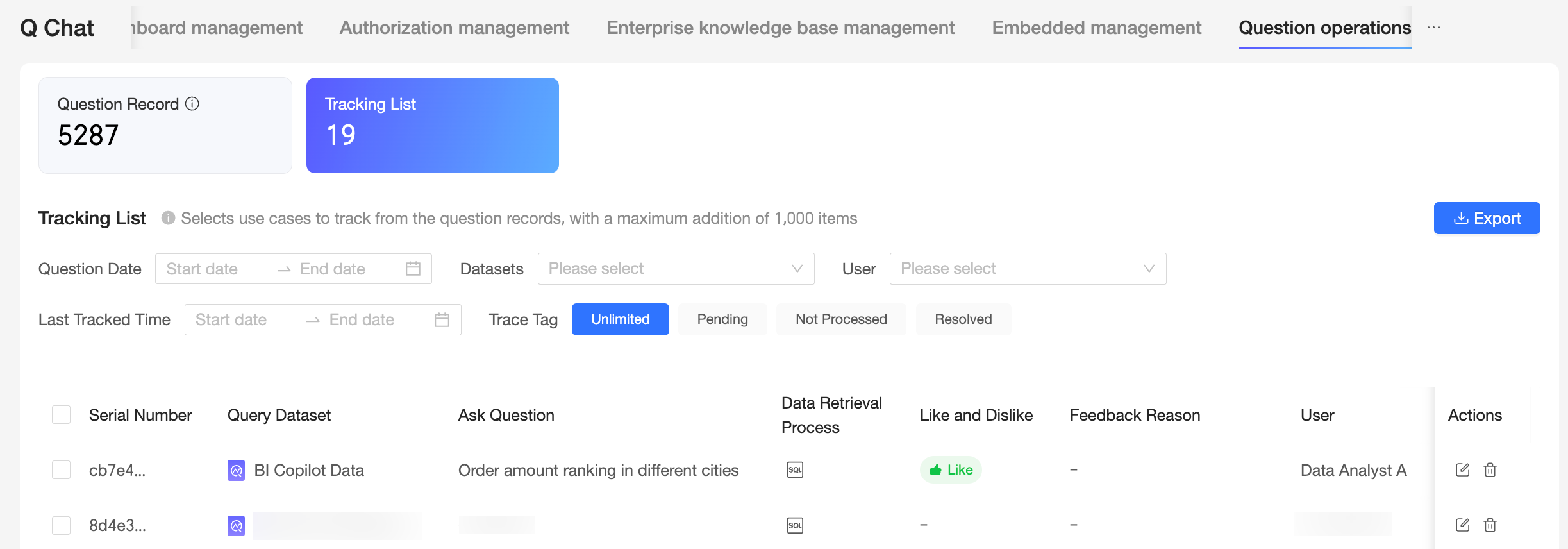Click the info icon beside Question Record
This screenshot has width=1568, height=549.
point(192,104)
